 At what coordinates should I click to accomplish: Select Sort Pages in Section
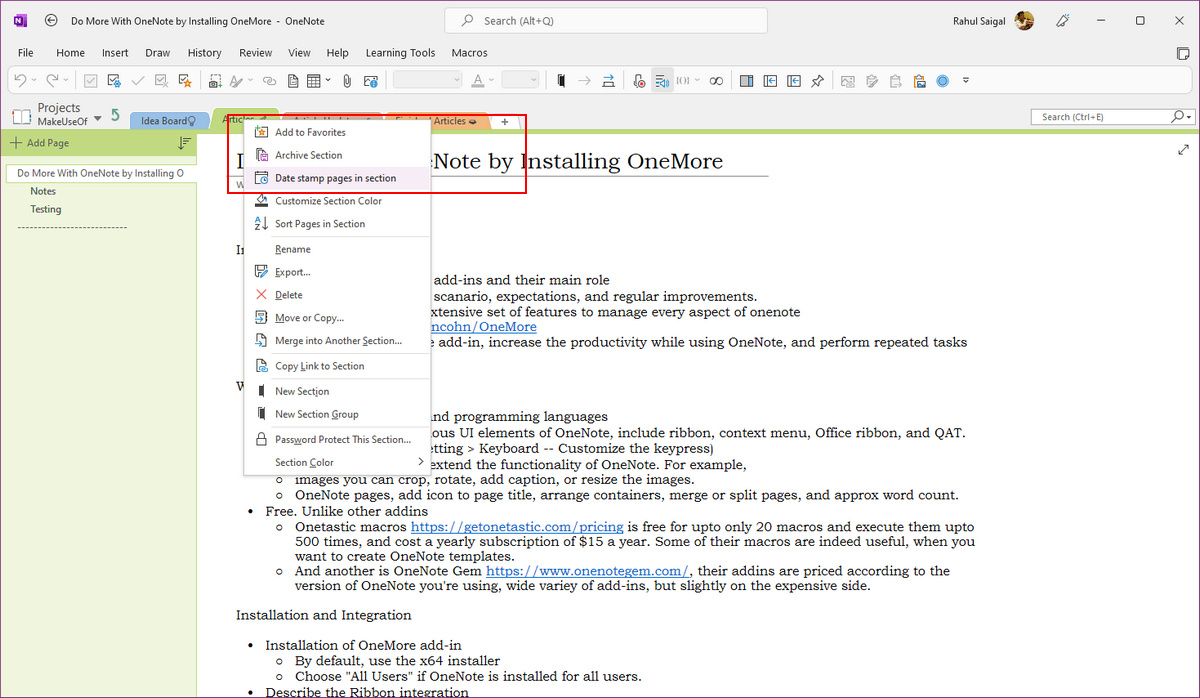[337, 224]
